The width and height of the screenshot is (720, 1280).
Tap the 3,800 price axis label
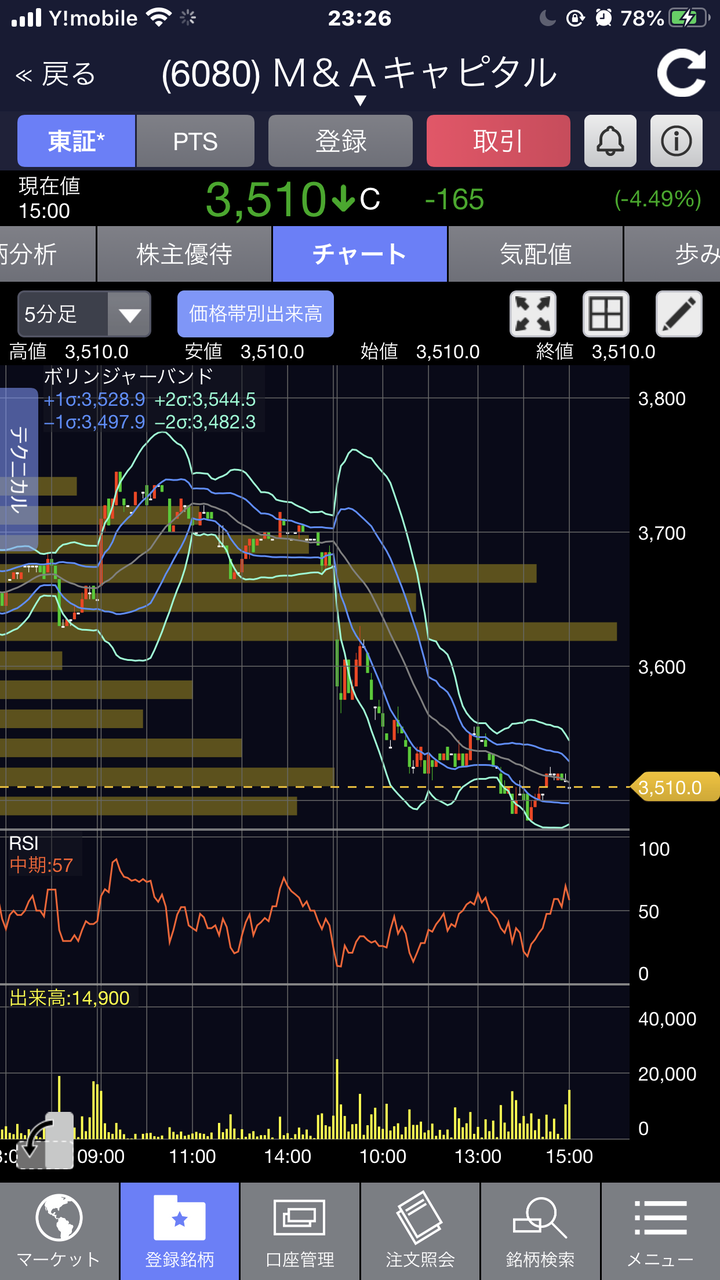pos(662,399)
